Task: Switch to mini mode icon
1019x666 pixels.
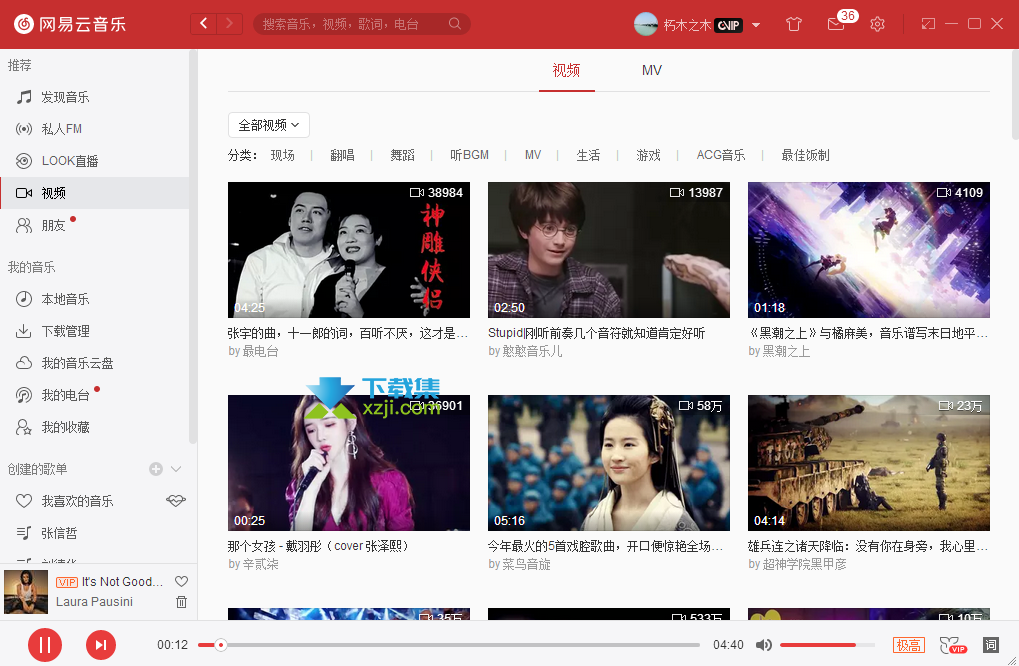Action: point(928,24)
